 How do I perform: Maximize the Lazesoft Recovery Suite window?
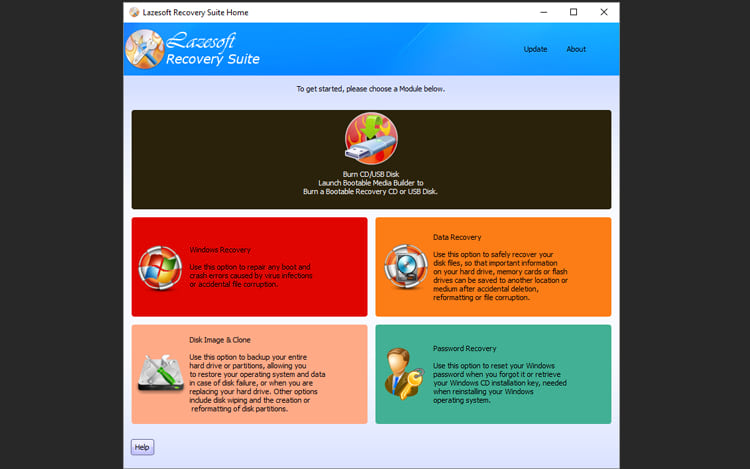573,12
